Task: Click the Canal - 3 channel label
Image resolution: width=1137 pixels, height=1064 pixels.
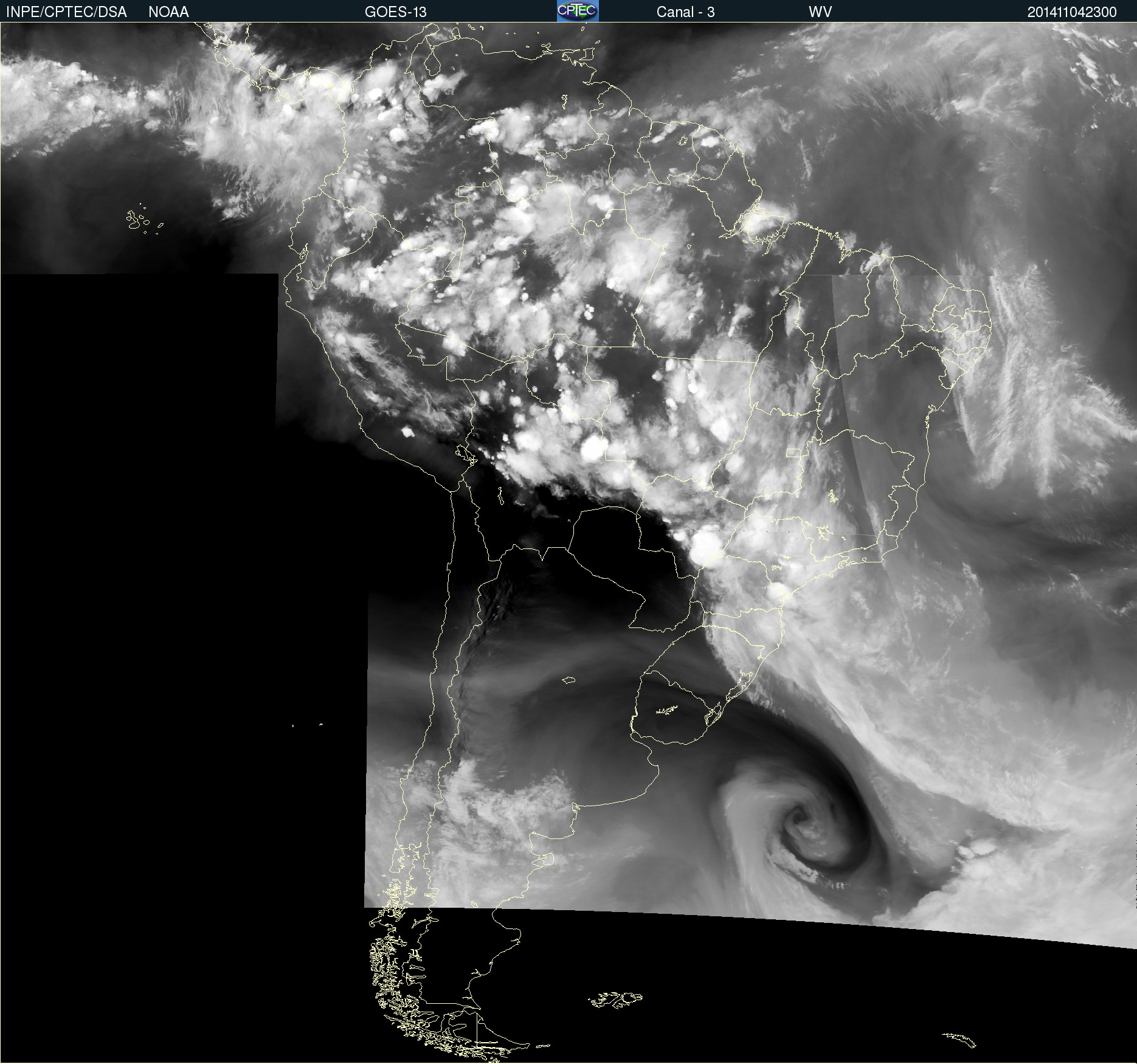Action: point(685,12)
